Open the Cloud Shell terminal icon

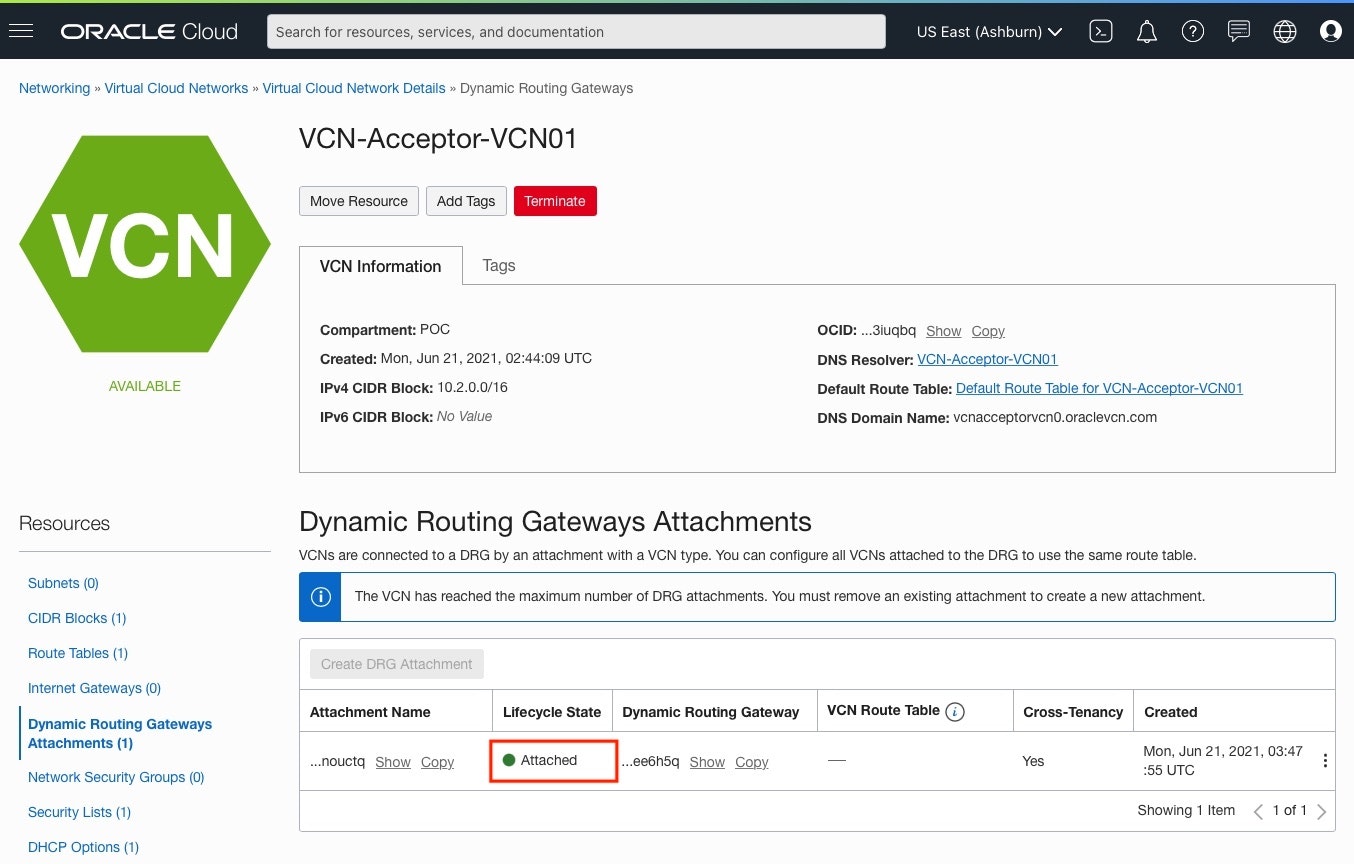(1101, 31)
